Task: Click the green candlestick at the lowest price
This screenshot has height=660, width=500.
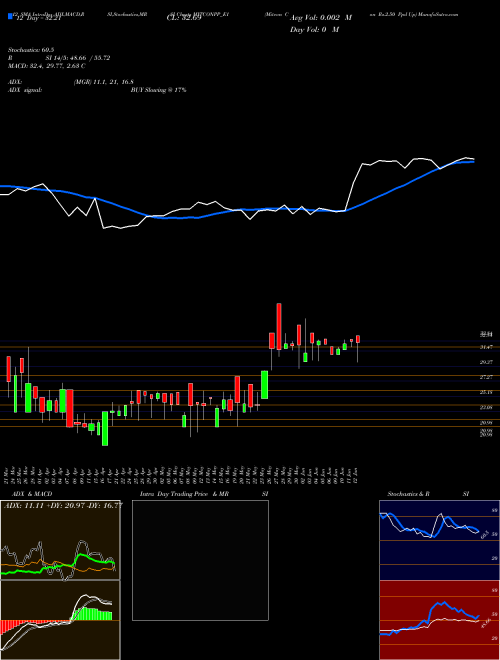Action: pos(105,428)
